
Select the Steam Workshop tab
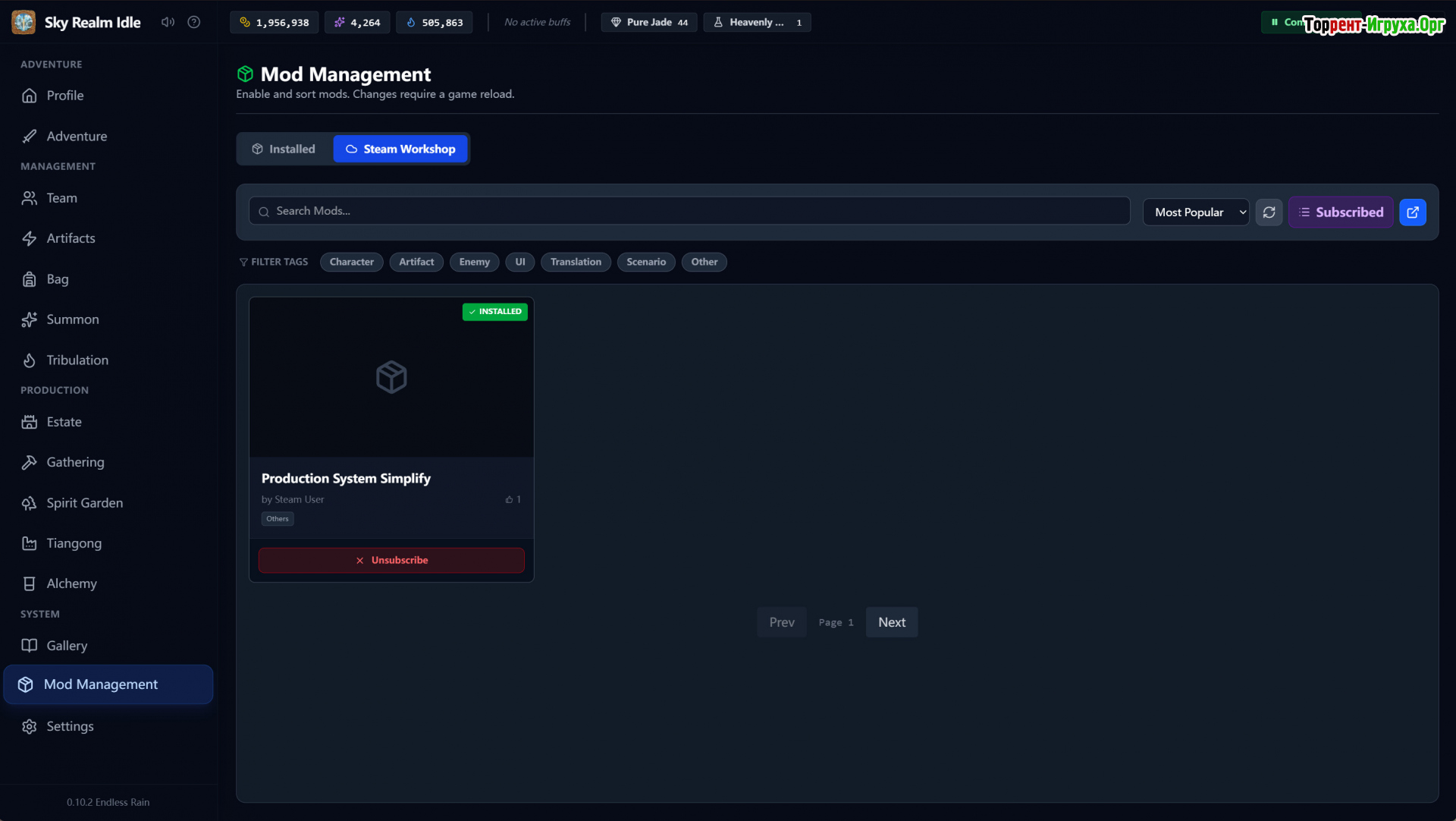coord(400,149)
